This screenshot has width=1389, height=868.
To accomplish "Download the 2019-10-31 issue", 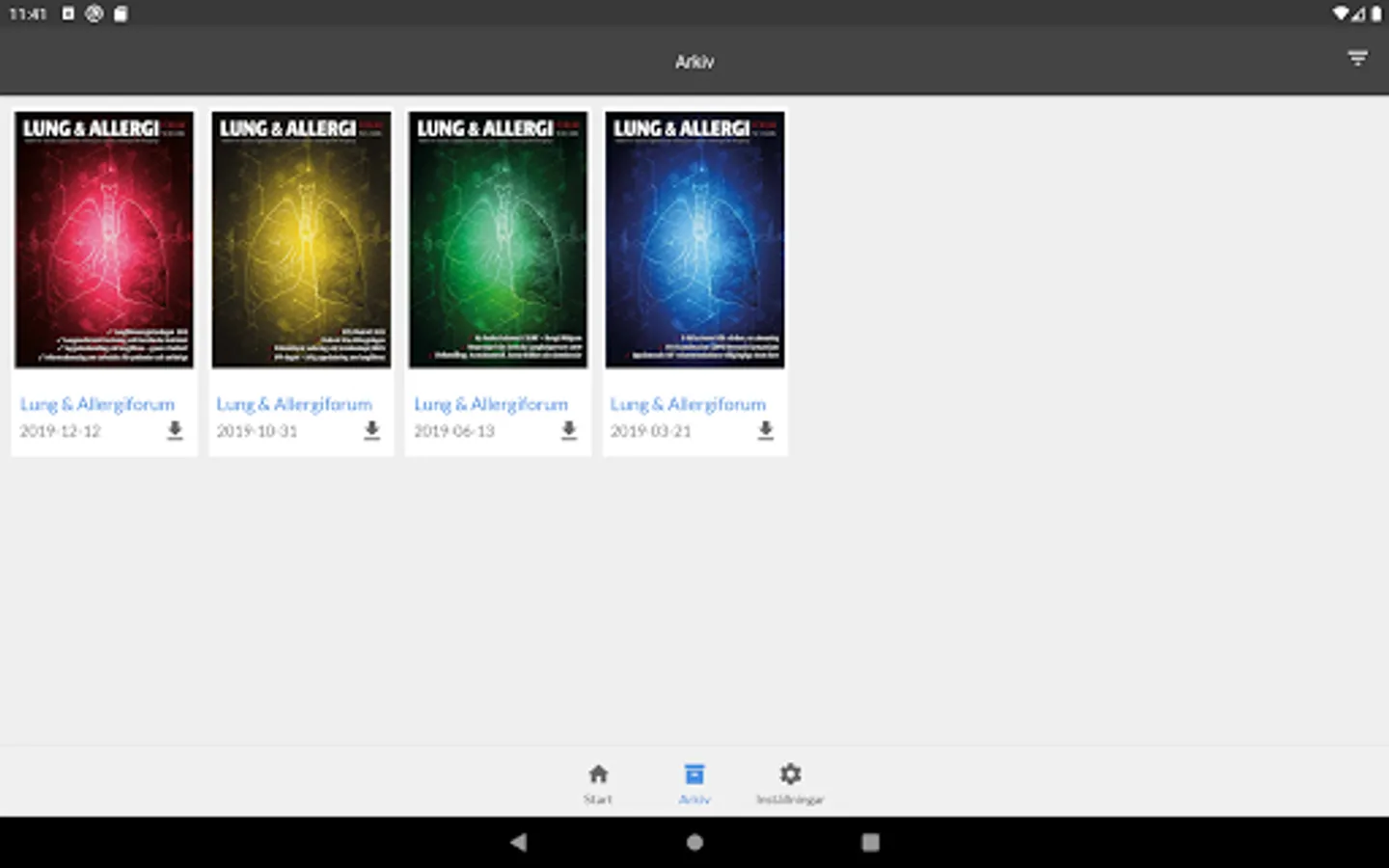I will tap(371, 430).
